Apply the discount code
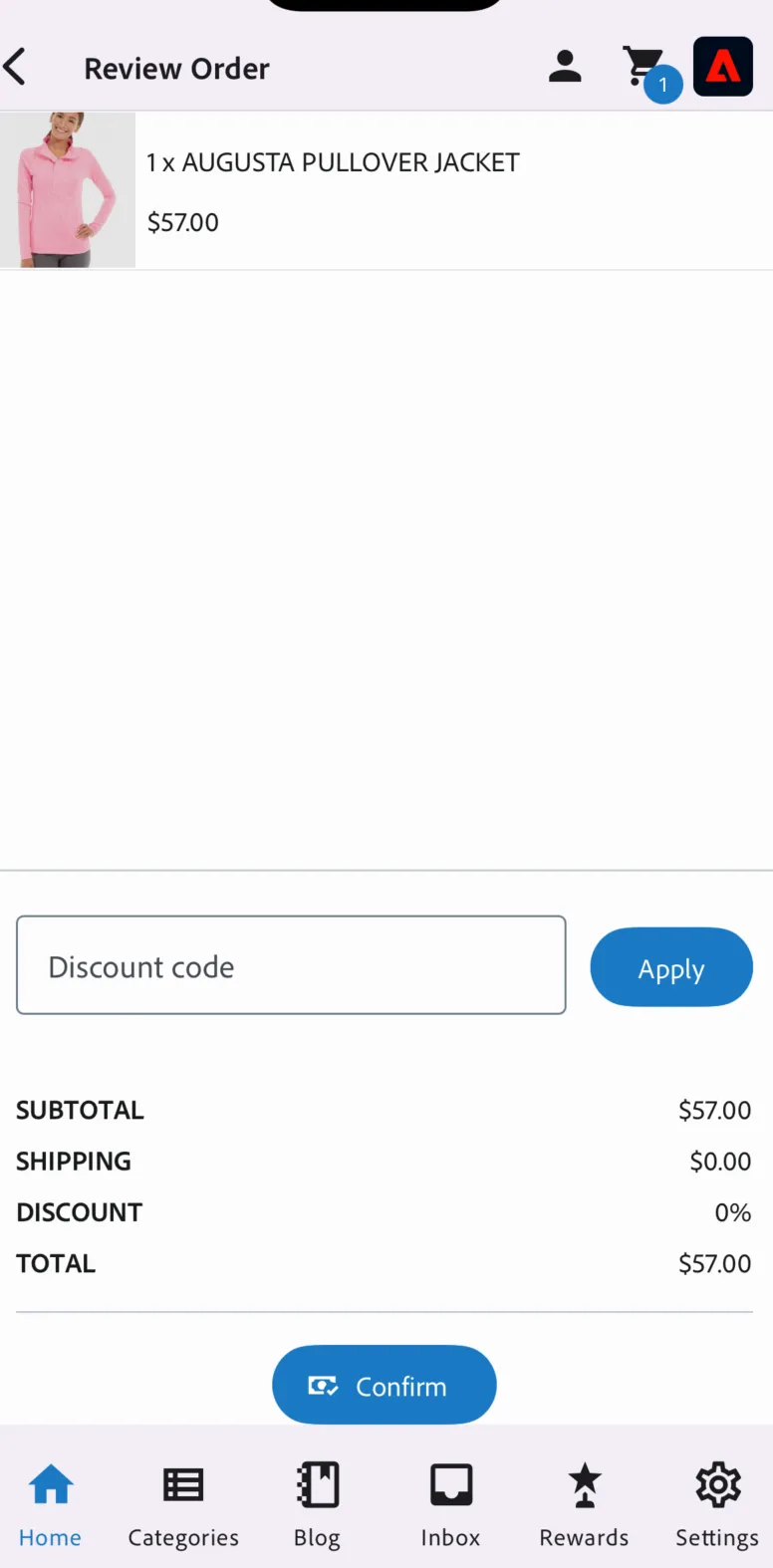 [671, 967]
